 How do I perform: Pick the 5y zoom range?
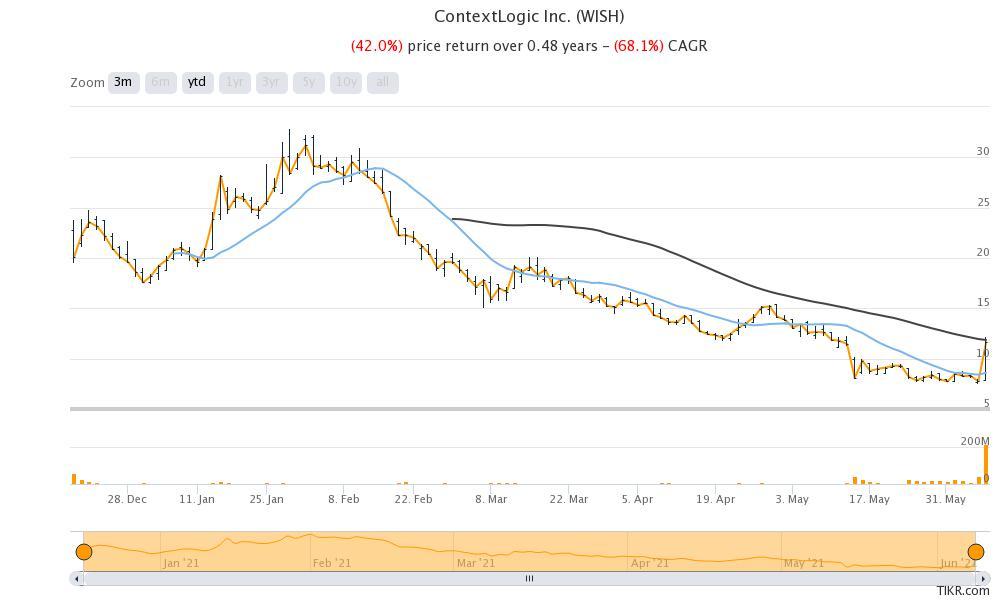point(309,82)
